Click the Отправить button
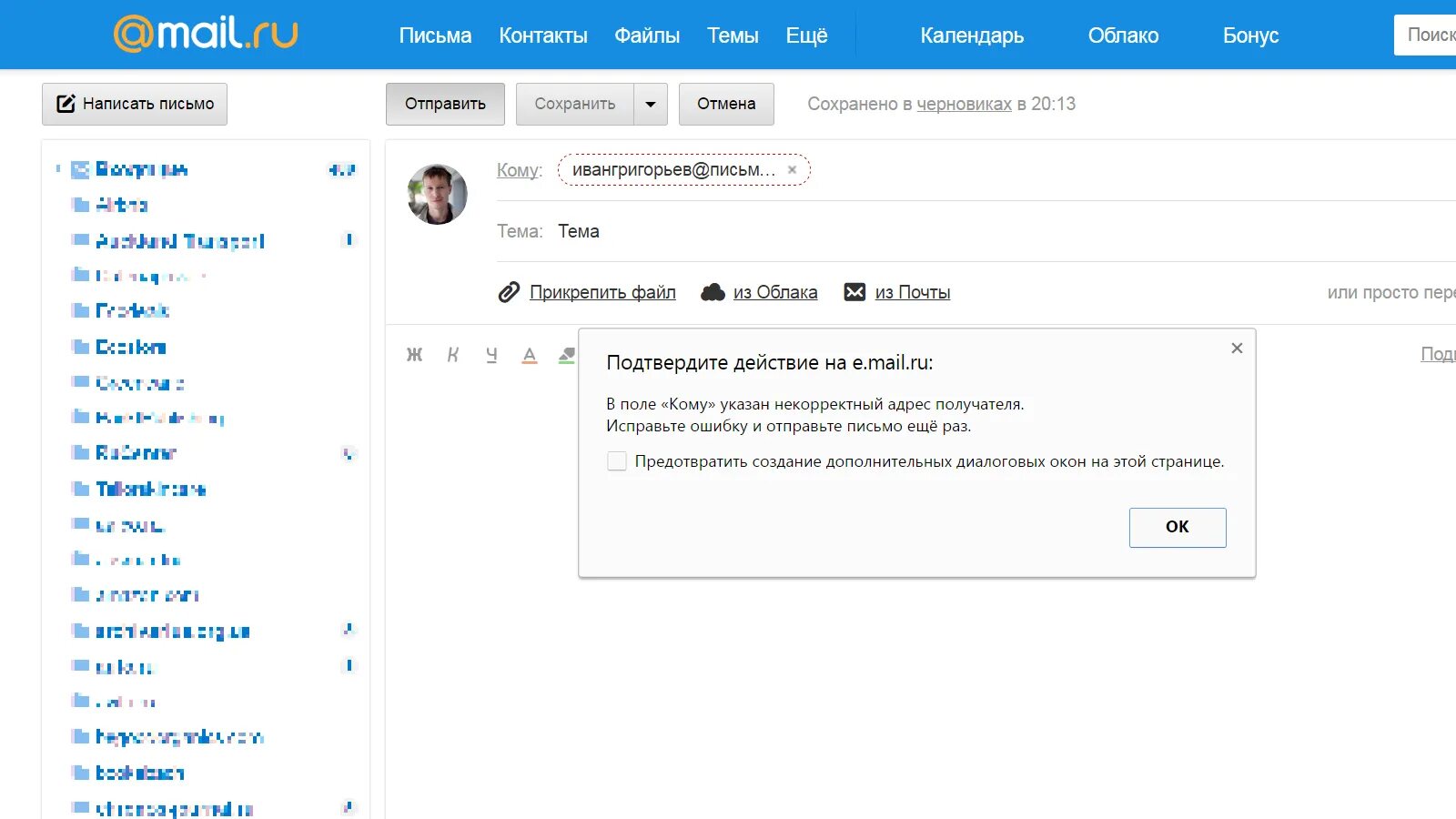 point(445,104)
